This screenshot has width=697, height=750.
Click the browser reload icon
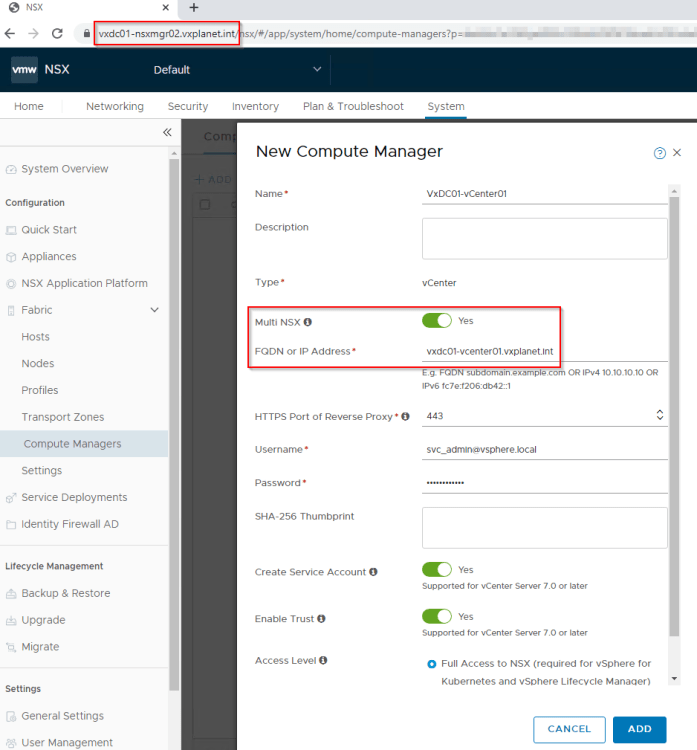point(57,33)
